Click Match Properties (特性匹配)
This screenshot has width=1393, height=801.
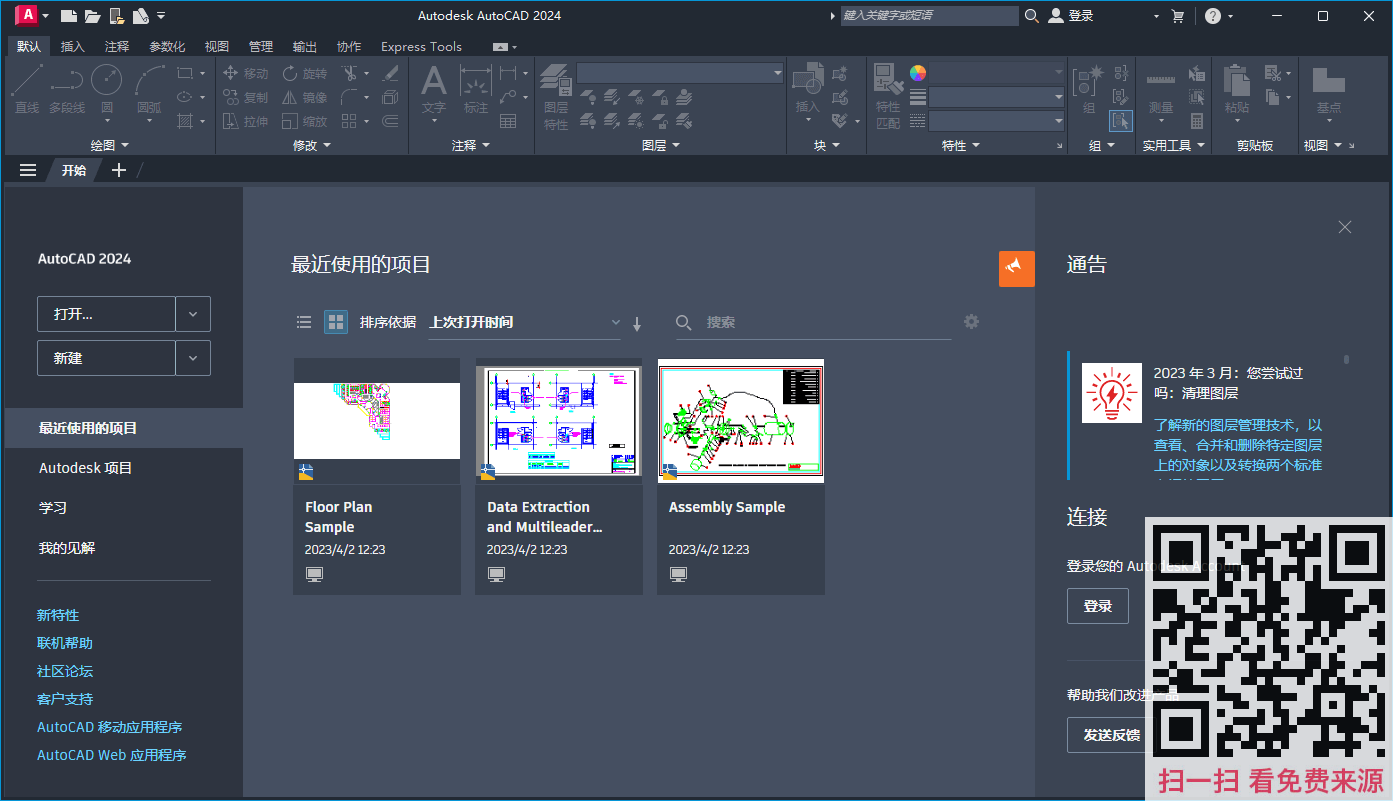coord(888,97)
